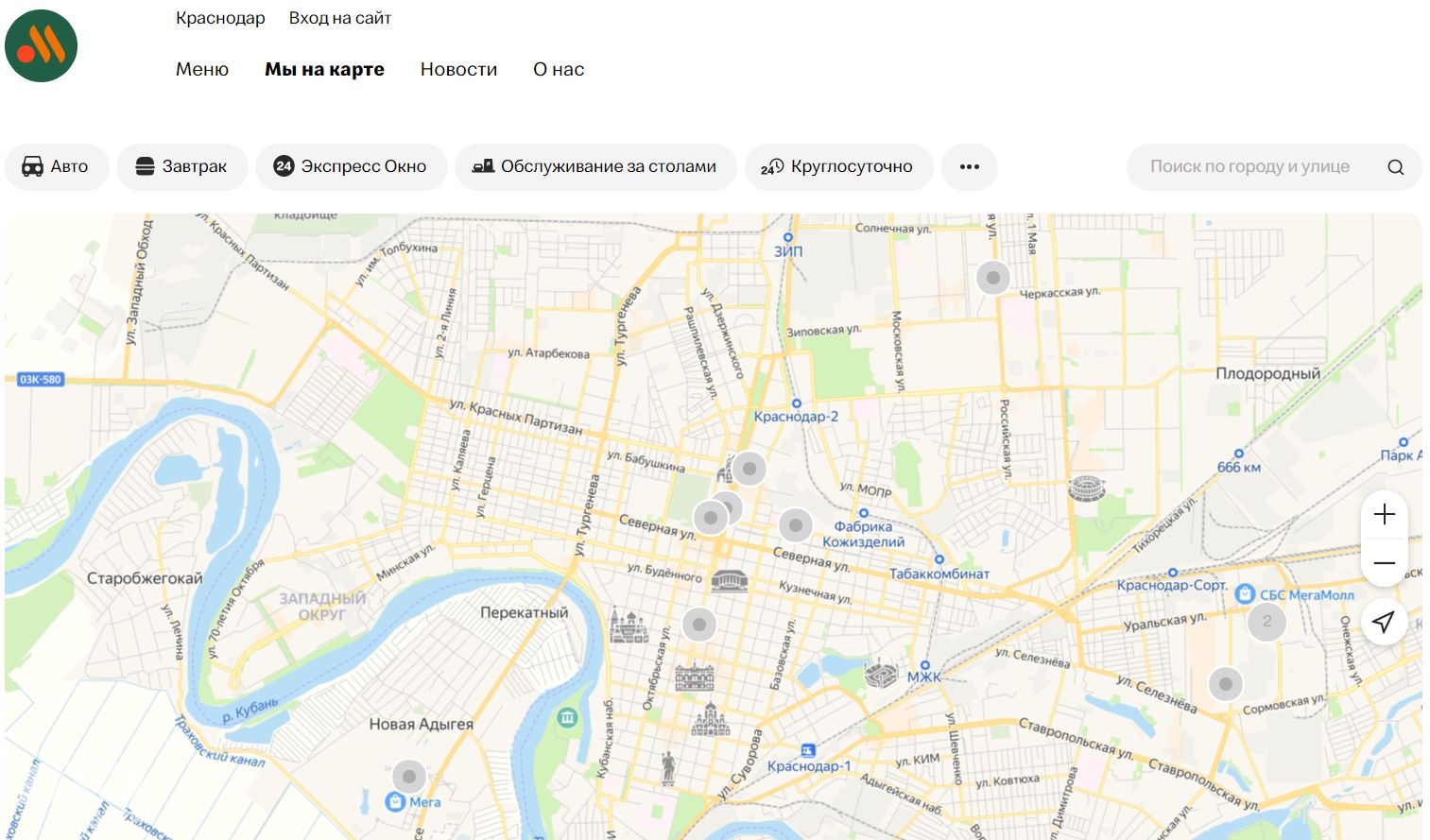This screenshot has width=1430, height=840.
Task: Zoom out the map with minus button
Action: point(1384,563)
